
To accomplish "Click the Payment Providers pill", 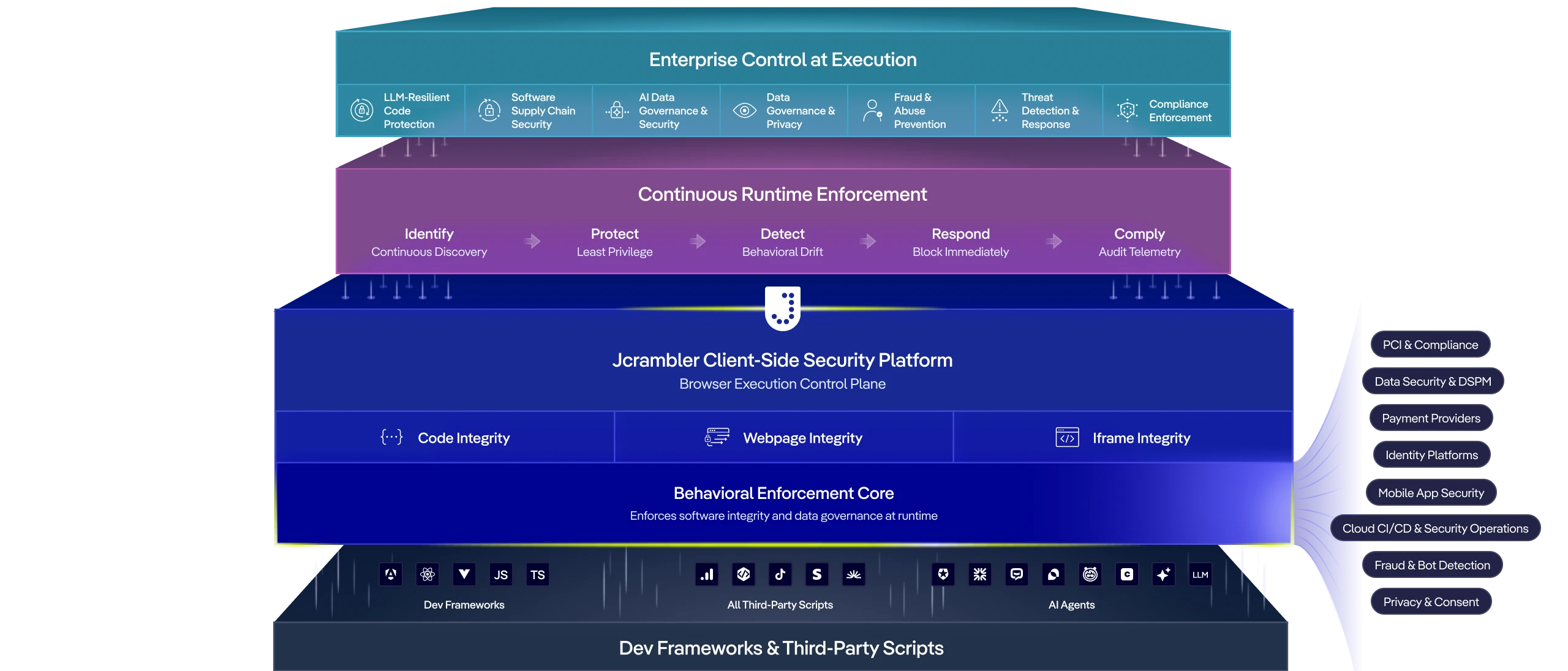I will point(1431,418).
